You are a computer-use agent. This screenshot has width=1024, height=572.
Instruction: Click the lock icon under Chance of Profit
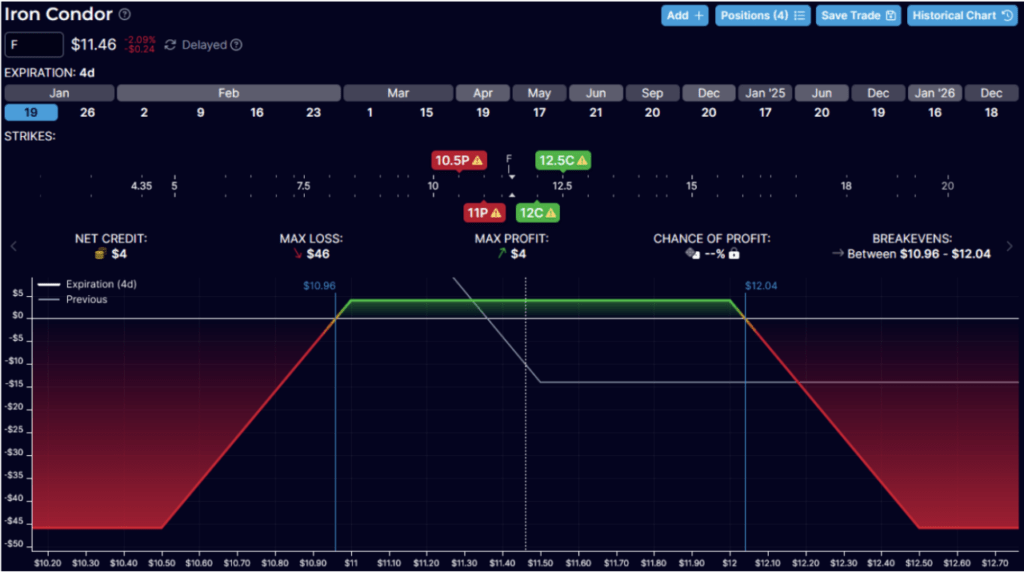[x=734, y=254]
